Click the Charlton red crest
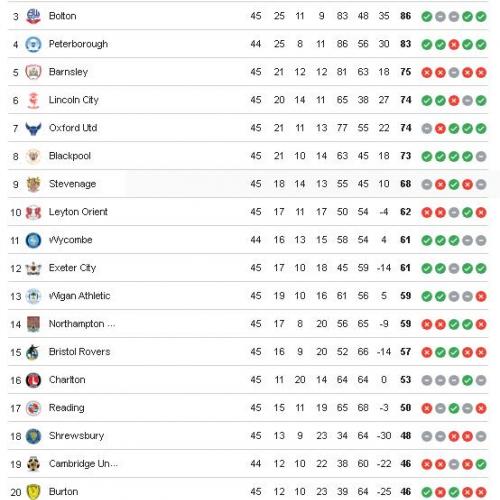This screenshot has height=500, width=500. [x=33, y=380]
